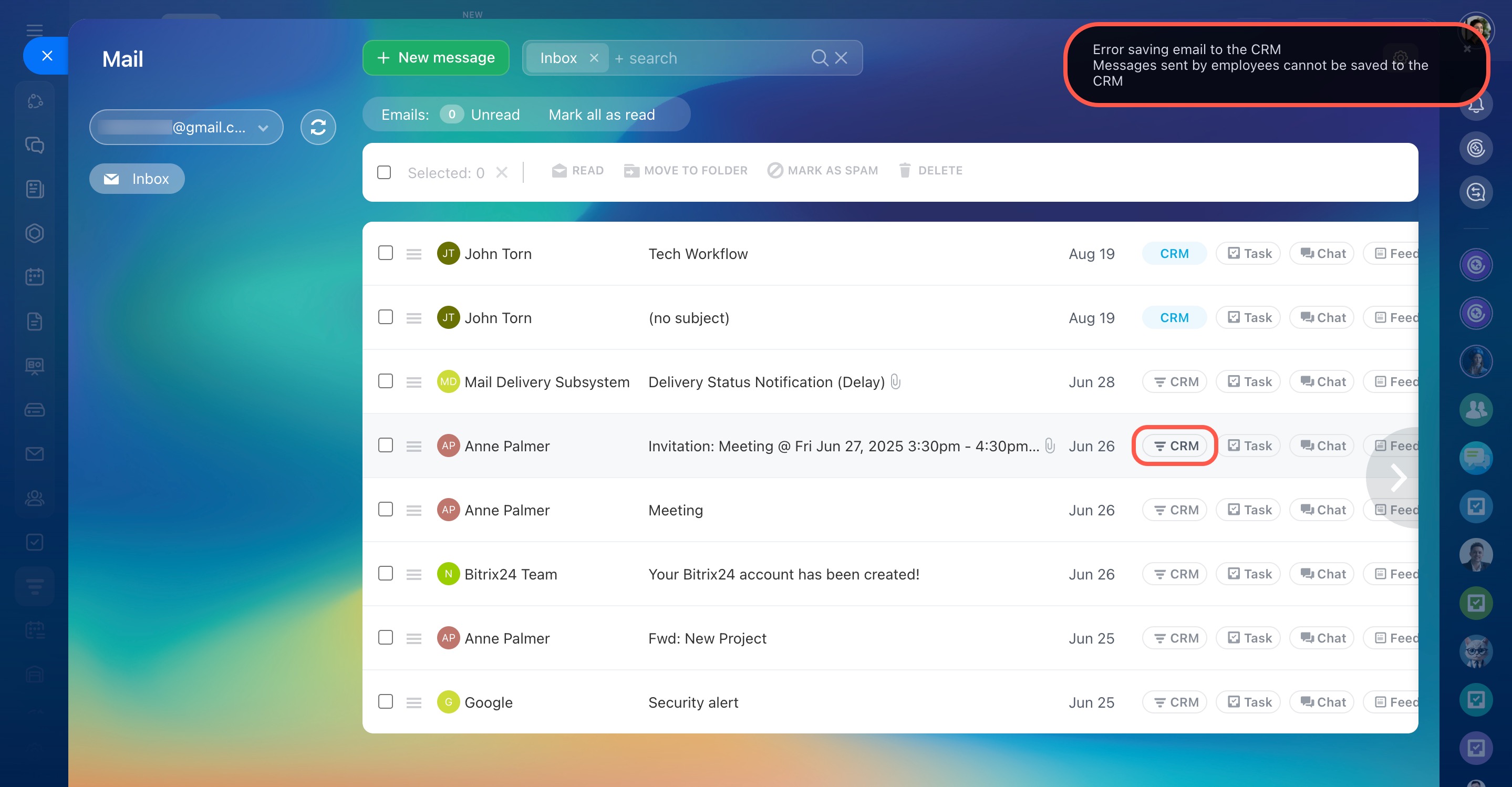
Task: Expand the gmail mailbox account dropdown
Action: click(263, 127)
